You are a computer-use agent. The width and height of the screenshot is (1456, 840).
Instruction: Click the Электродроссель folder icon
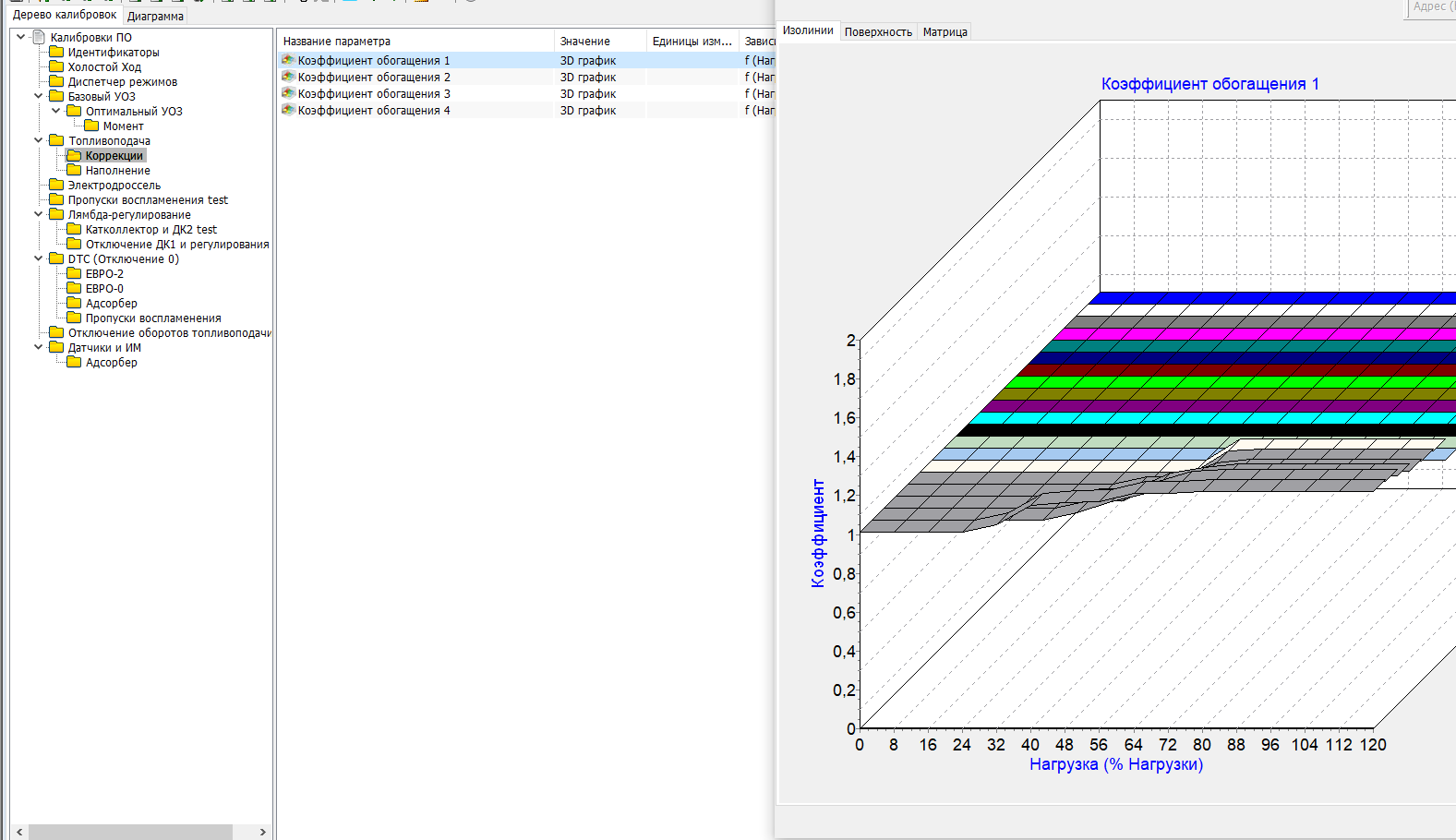[x=56, y=185]
